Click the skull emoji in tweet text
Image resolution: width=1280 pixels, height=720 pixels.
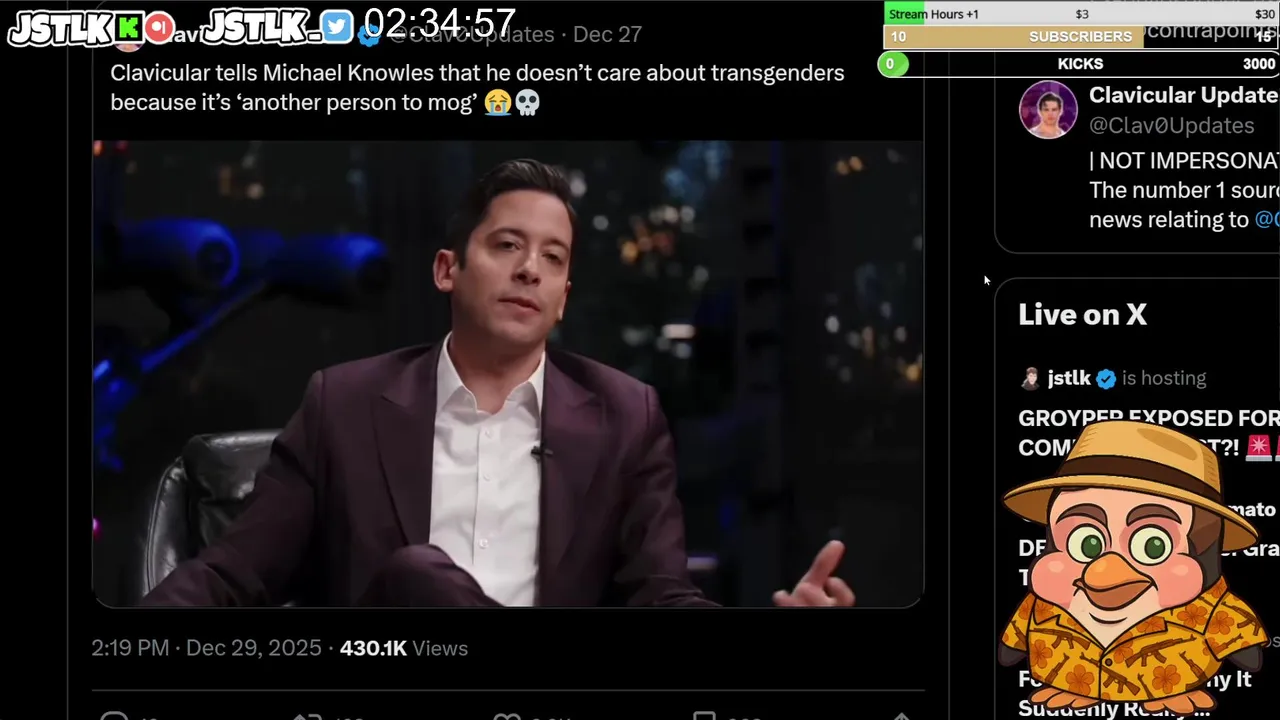(x=527, y=102)
